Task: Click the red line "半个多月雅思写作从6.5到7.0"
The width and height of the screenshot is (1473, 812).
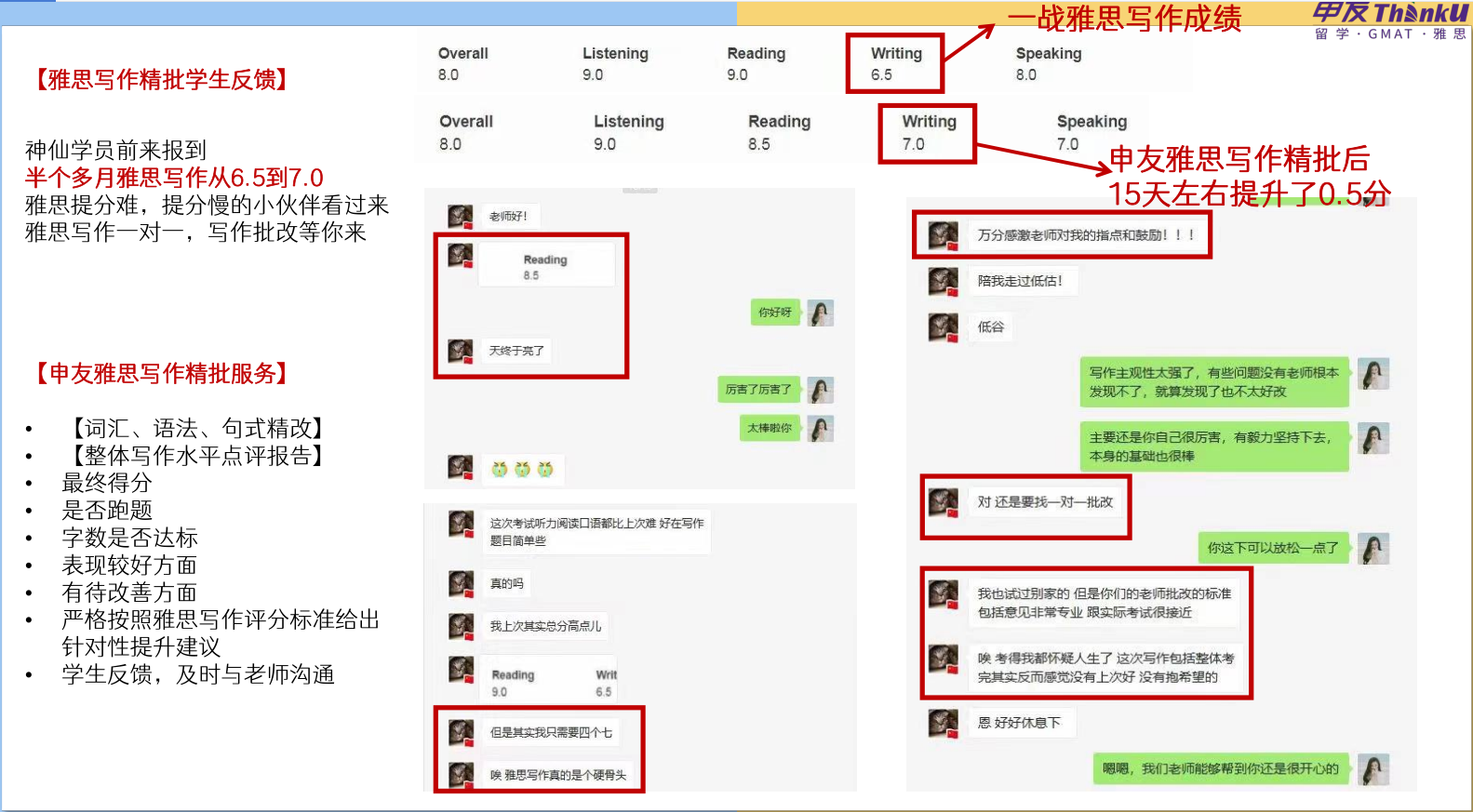Action: pyautogui.click(x=174, y=178)
